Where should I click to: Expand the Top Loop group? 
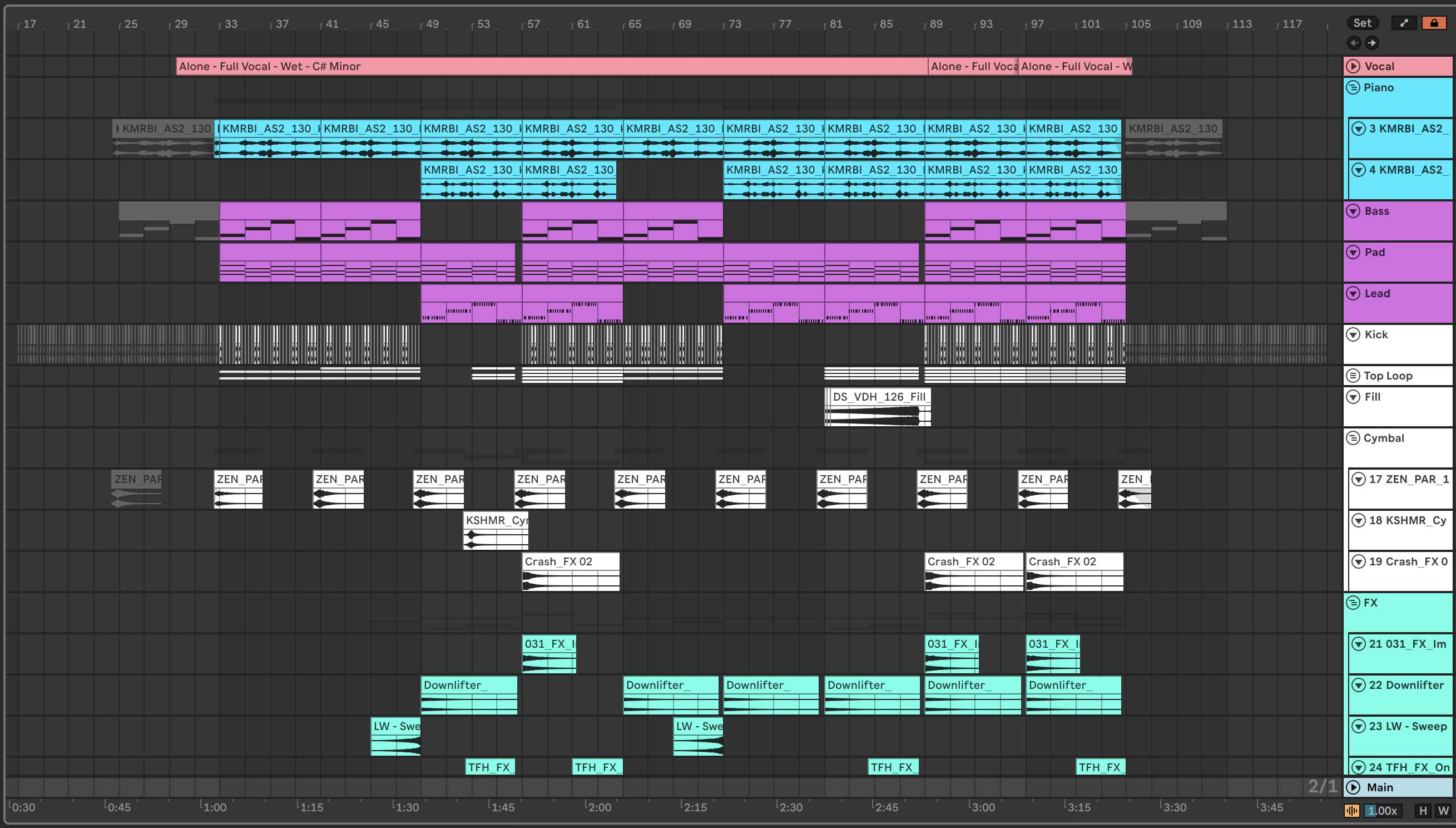click(x=1353, y=376)
